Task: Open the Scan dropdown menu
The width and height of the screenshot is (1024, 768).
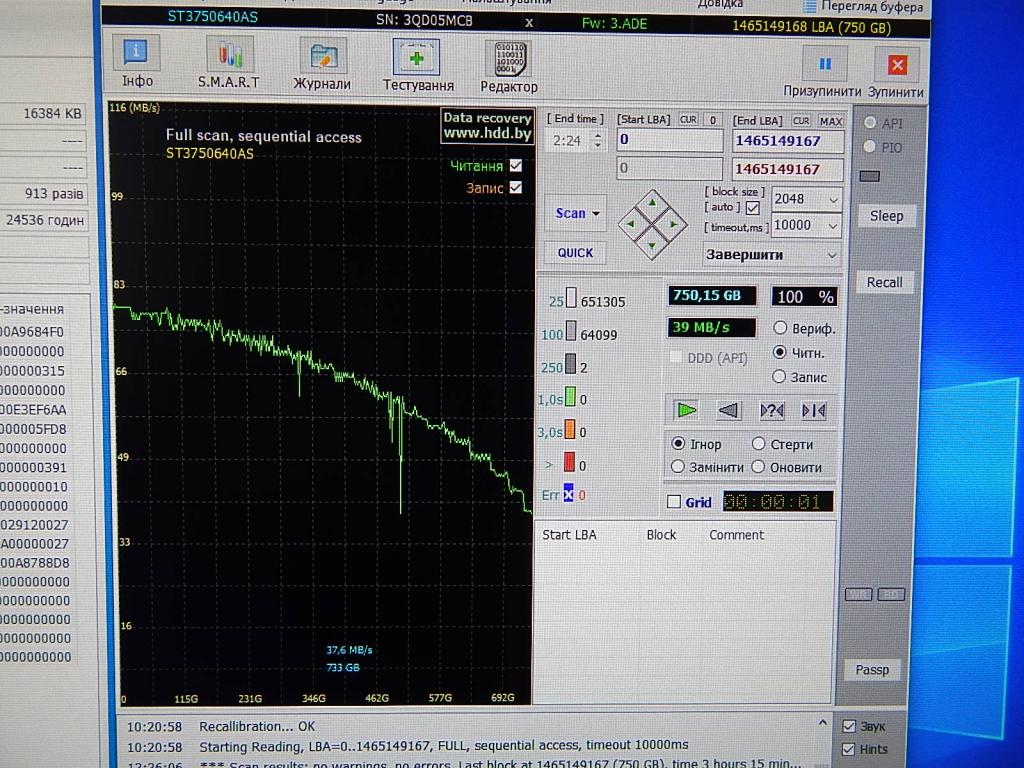Action: tap(577, 213)
